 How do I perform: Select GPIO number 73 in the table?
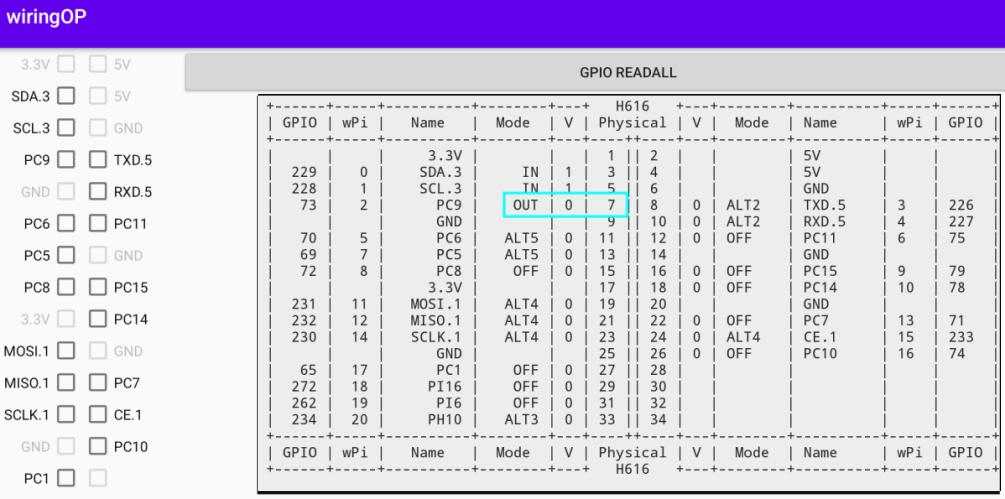308,205
